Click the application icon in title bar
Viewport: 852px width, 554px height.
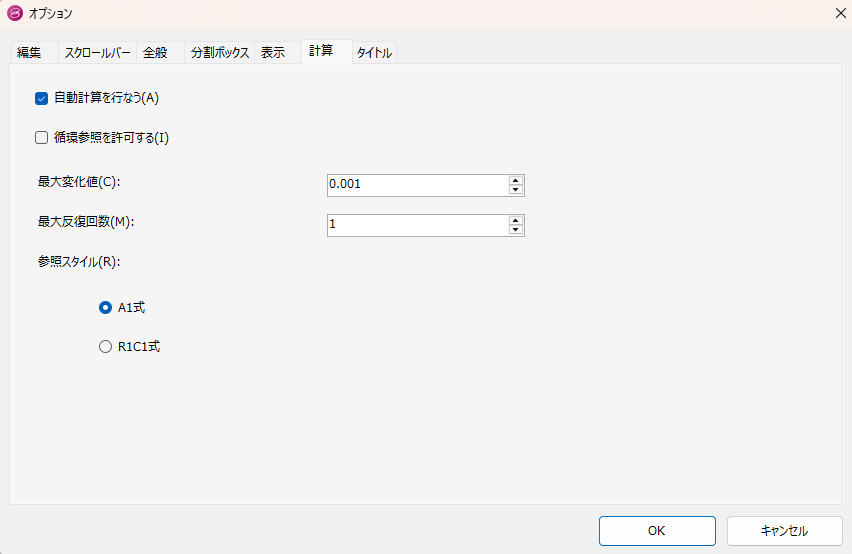click(x=15, y=13)
